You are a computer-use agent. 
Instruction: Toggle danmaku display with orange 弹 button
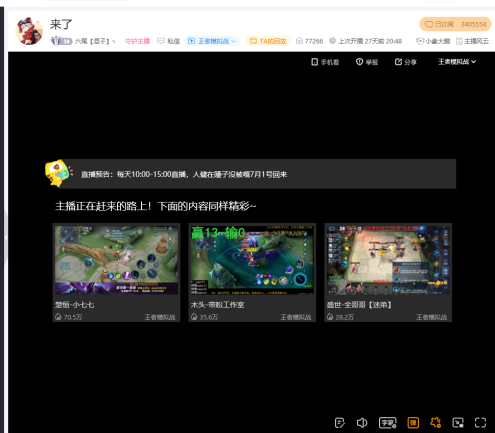pyautogui.click(x=413, y=423)
